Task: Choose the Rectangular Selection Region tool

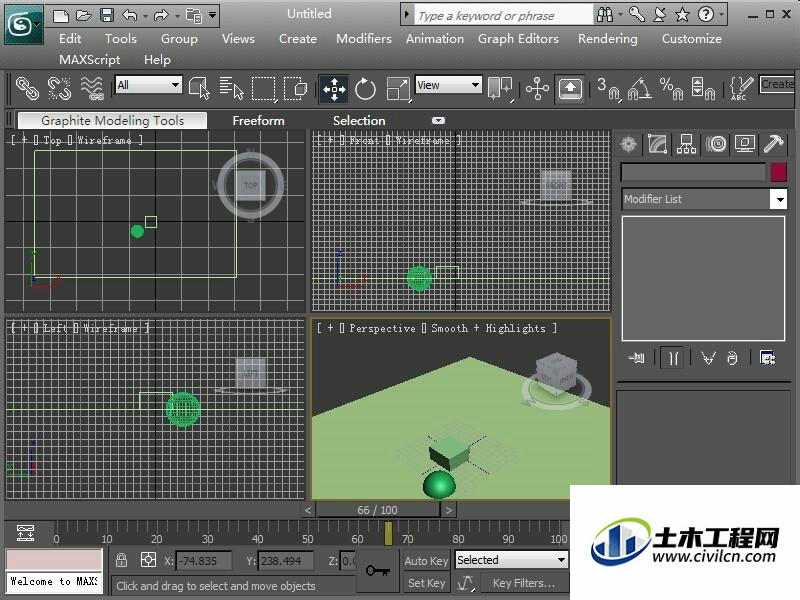Action: click(264, 88)
